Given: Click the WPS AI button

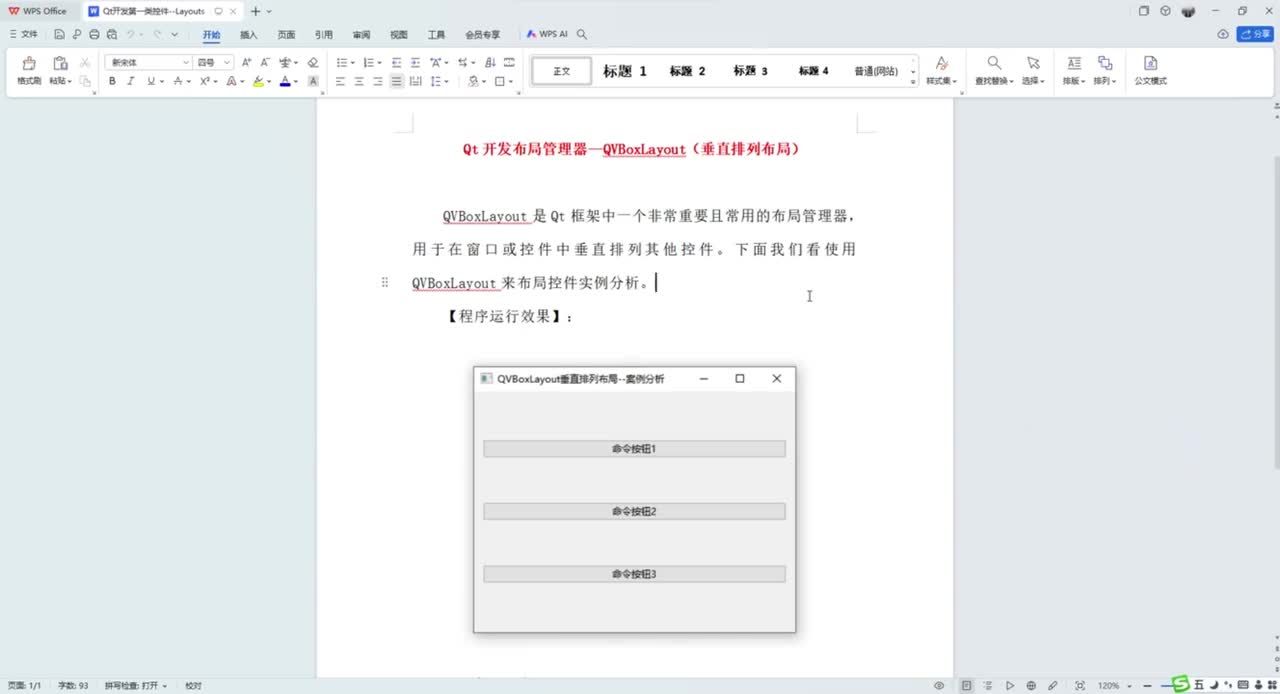Looking at the screenshot, I should (548, 34).
